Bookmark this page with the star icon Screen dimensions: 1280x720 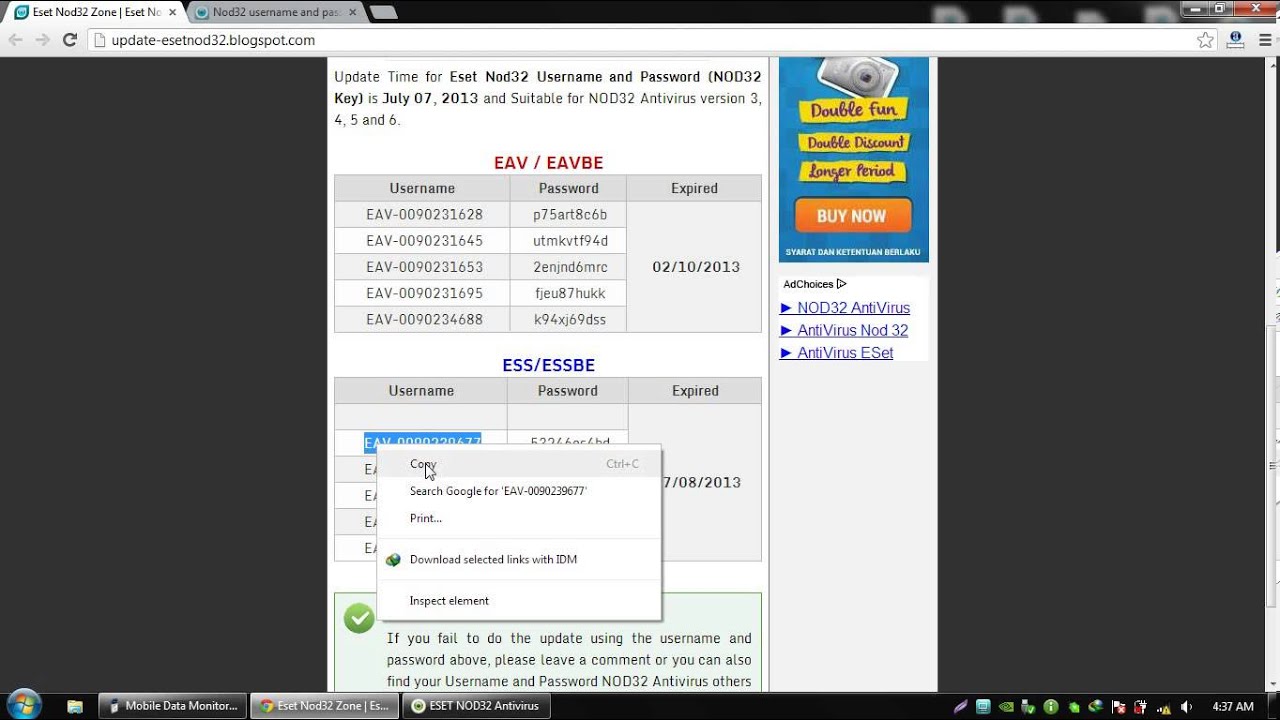[1205, 40]
